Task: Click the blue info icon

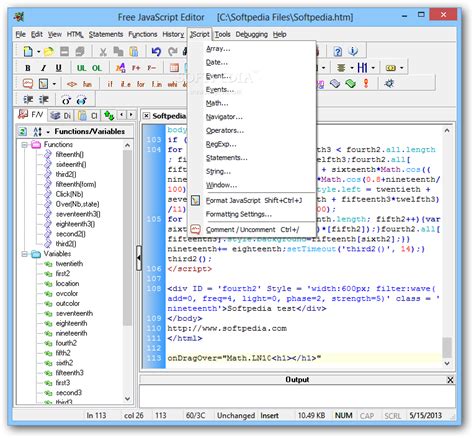Action: (x=353, y=51)
